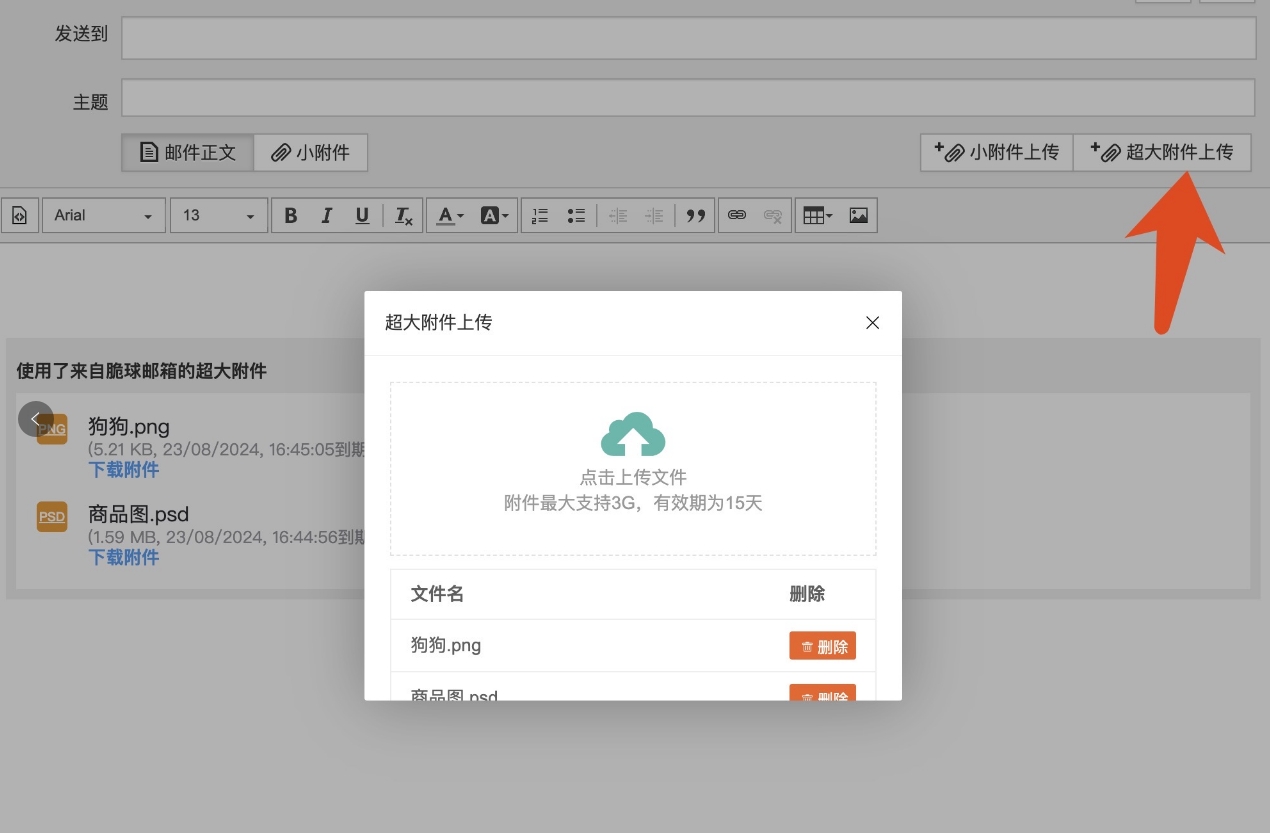This screenshot has height=833, width=1270.
Task: Create a numbered list
Action: tap(539, 214)
